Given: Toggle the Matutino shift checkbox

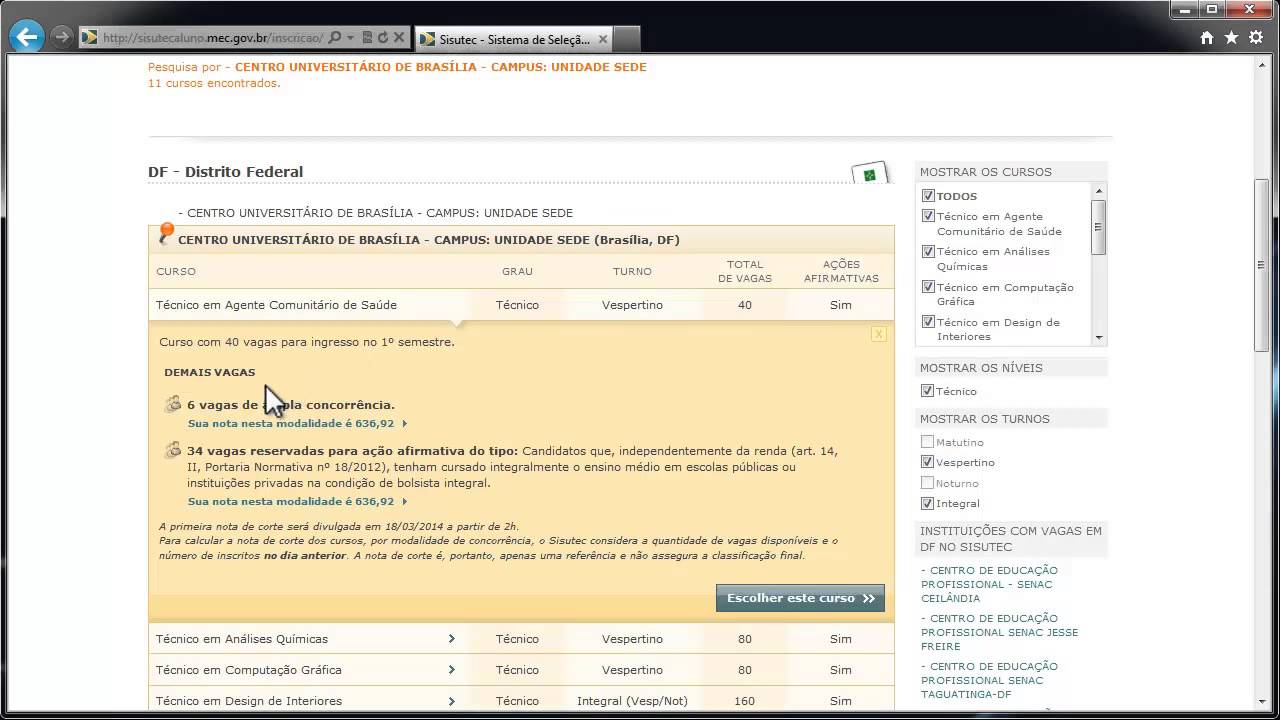Looking at the screenshot, I should pos(928,442).
